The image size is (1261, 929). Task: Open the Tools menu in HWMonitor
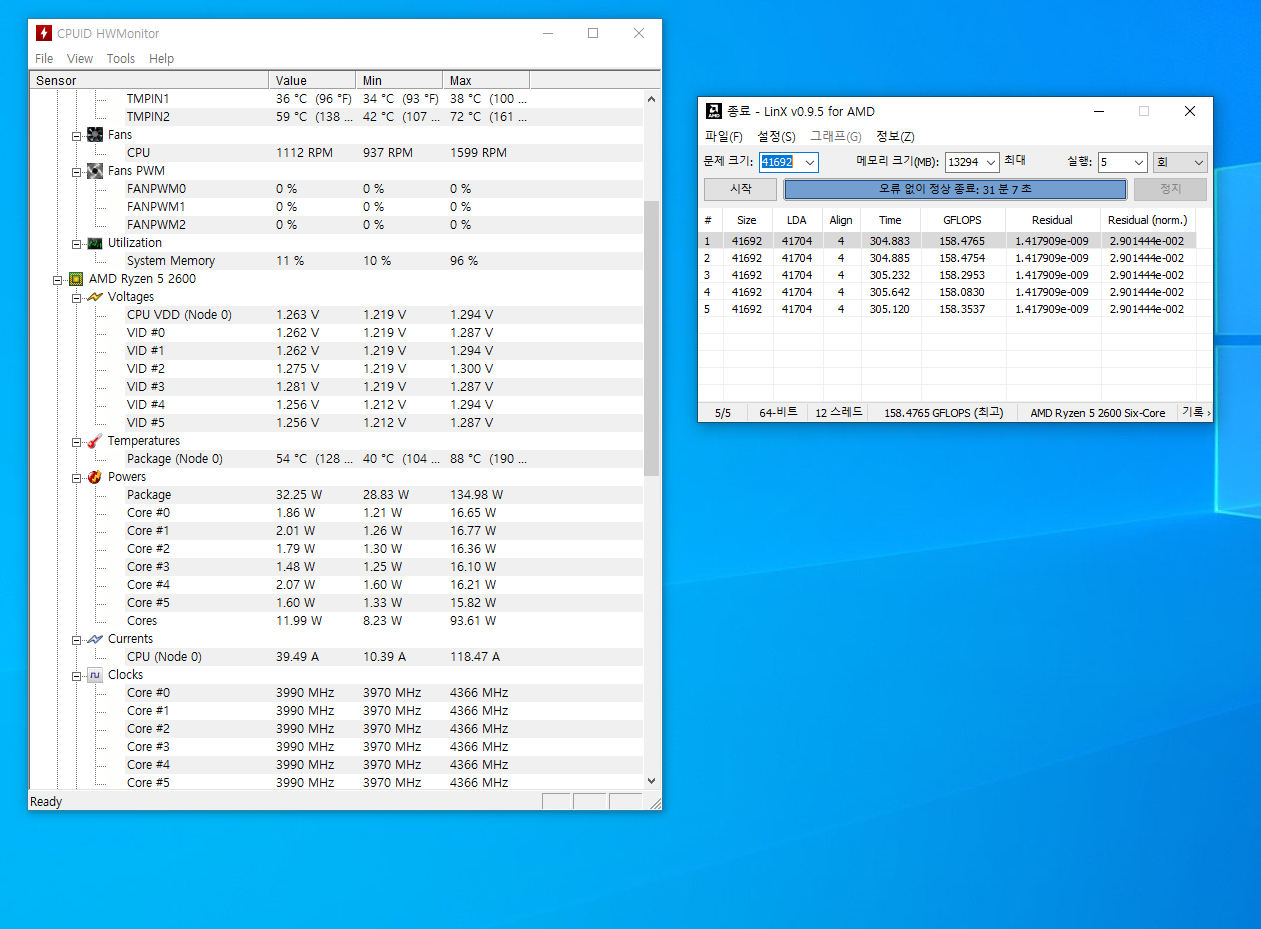(121, 59)
